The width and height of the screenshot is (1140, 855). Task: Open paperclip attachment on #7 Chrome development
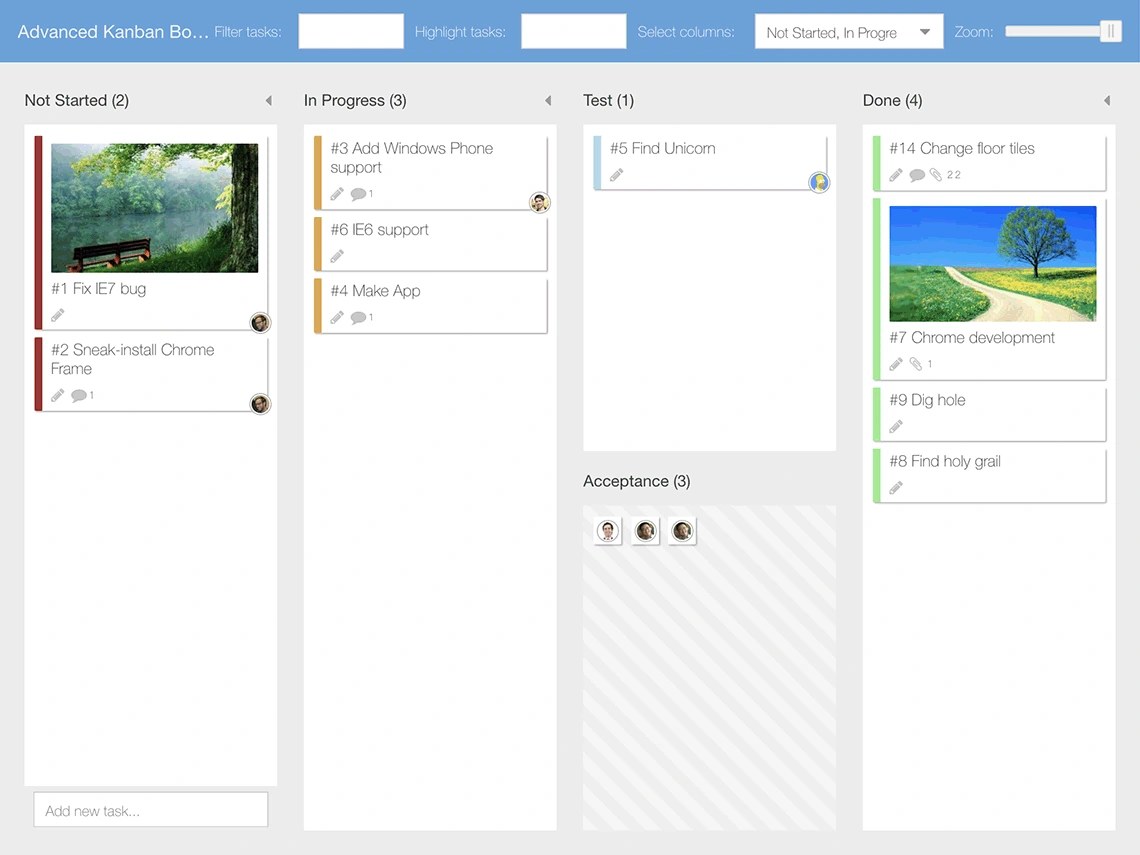pos(915,364)
